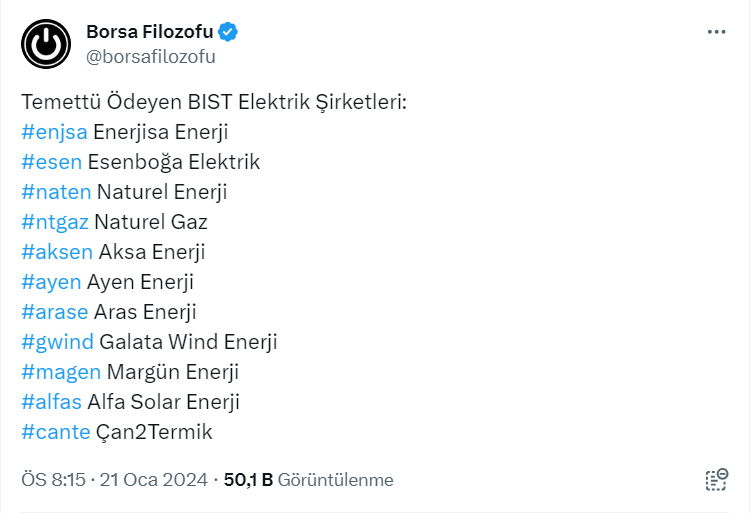Open the #aksen hashtag link
The height and width of the screenshot is (513, 752).
pos(56,252)
